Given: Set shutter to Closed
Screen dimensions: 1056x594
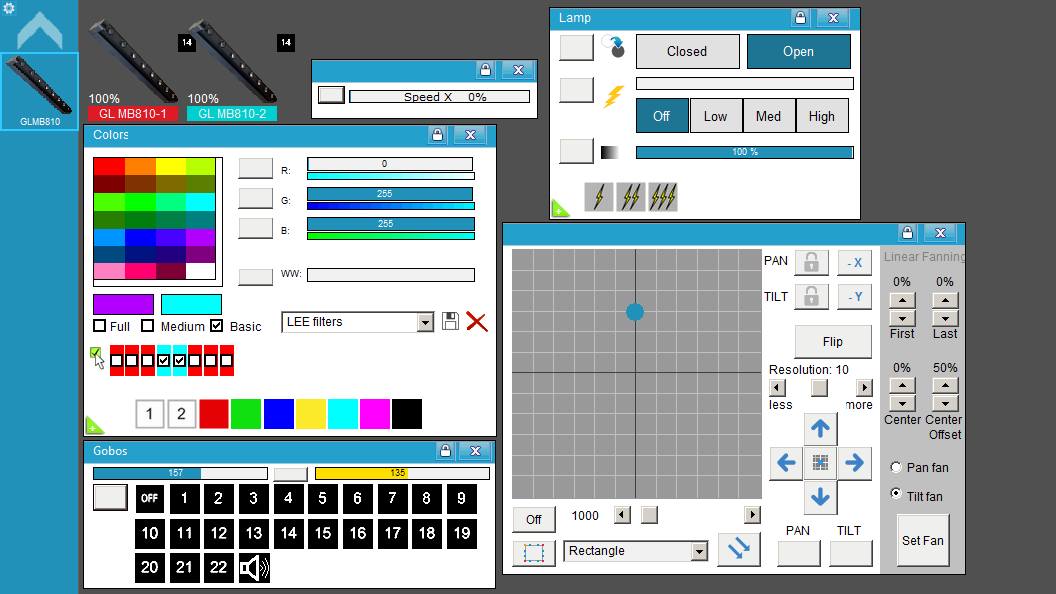Looking at the screenshot, I should click(x=688, y=52).
